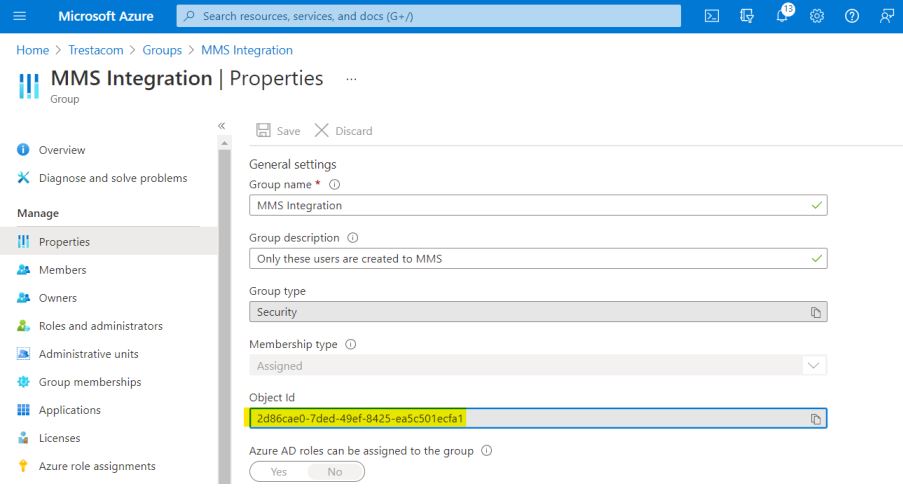Viewport: 903px width, 488px height.
Task: Focus the search resources field
Action: [x=428, y=16]
